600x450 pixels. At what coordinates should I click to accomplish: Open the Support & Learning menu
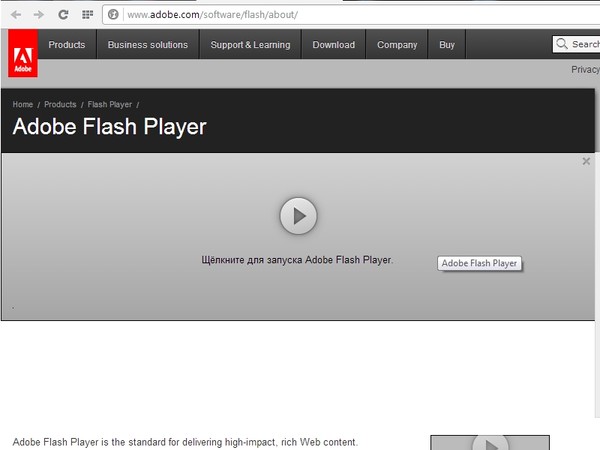click(x=250, y=45)
